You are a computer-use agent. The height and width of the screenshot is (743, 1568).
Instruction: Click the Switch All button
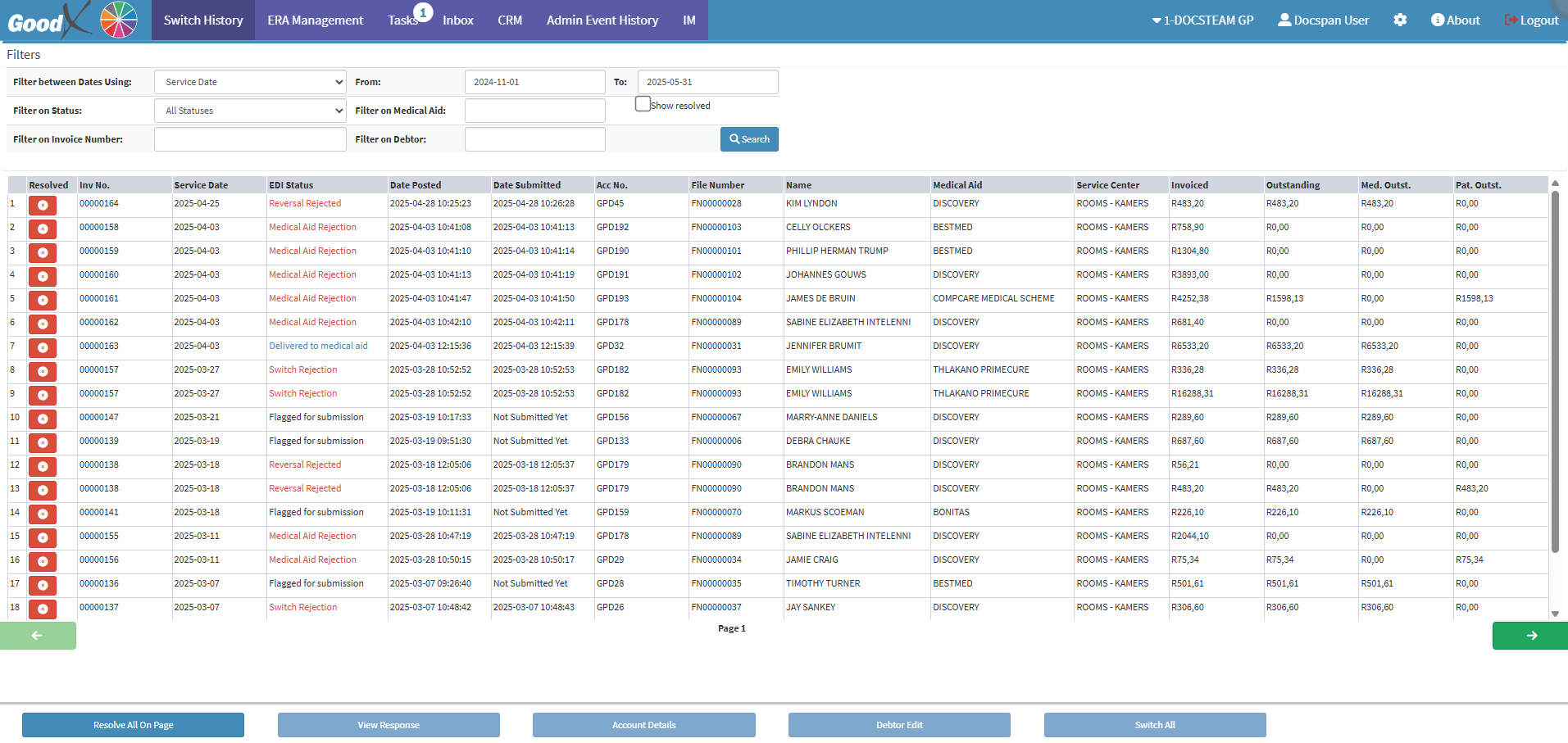click(1155, 725)
